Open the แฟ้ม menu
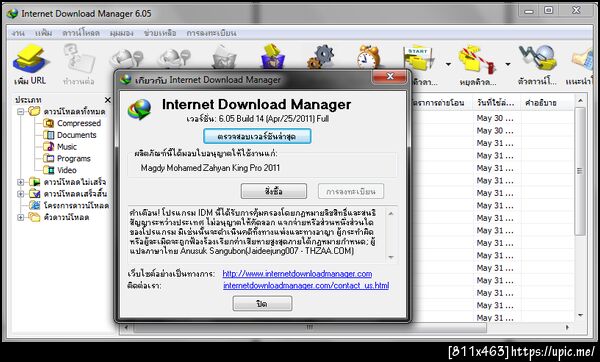Viewport: 600px width, 362px height. click(44, 33)
